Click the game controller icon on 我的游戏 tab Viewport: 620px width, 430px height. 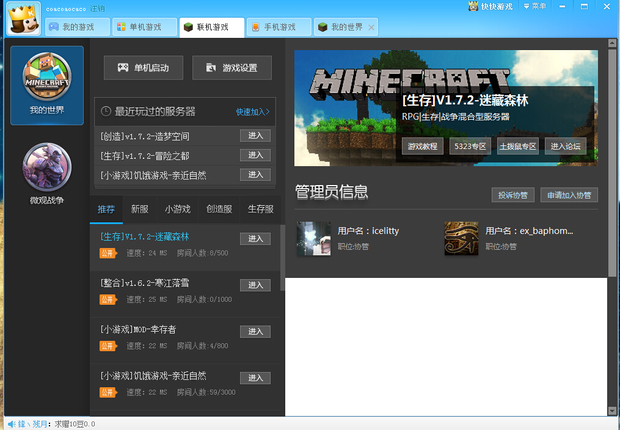point(54,27)
